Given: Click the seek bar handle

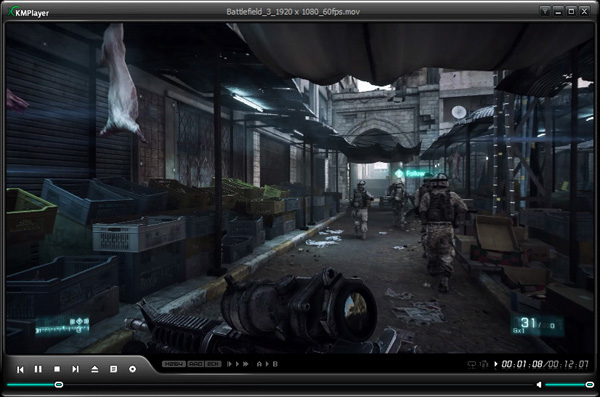Looking at the screenshot, I should click(59, 384).
